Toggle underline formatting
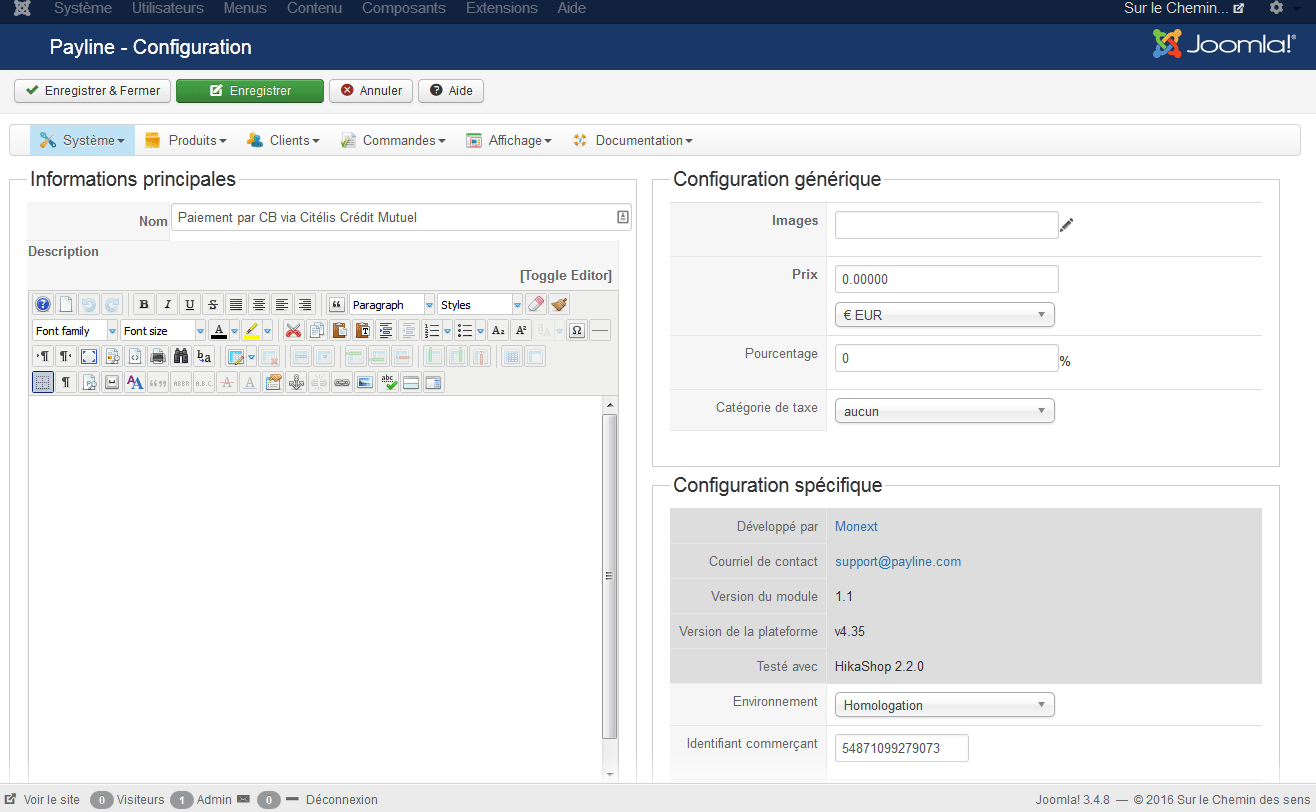This screenshot has width=1316, height=812. tap(189, 305)
